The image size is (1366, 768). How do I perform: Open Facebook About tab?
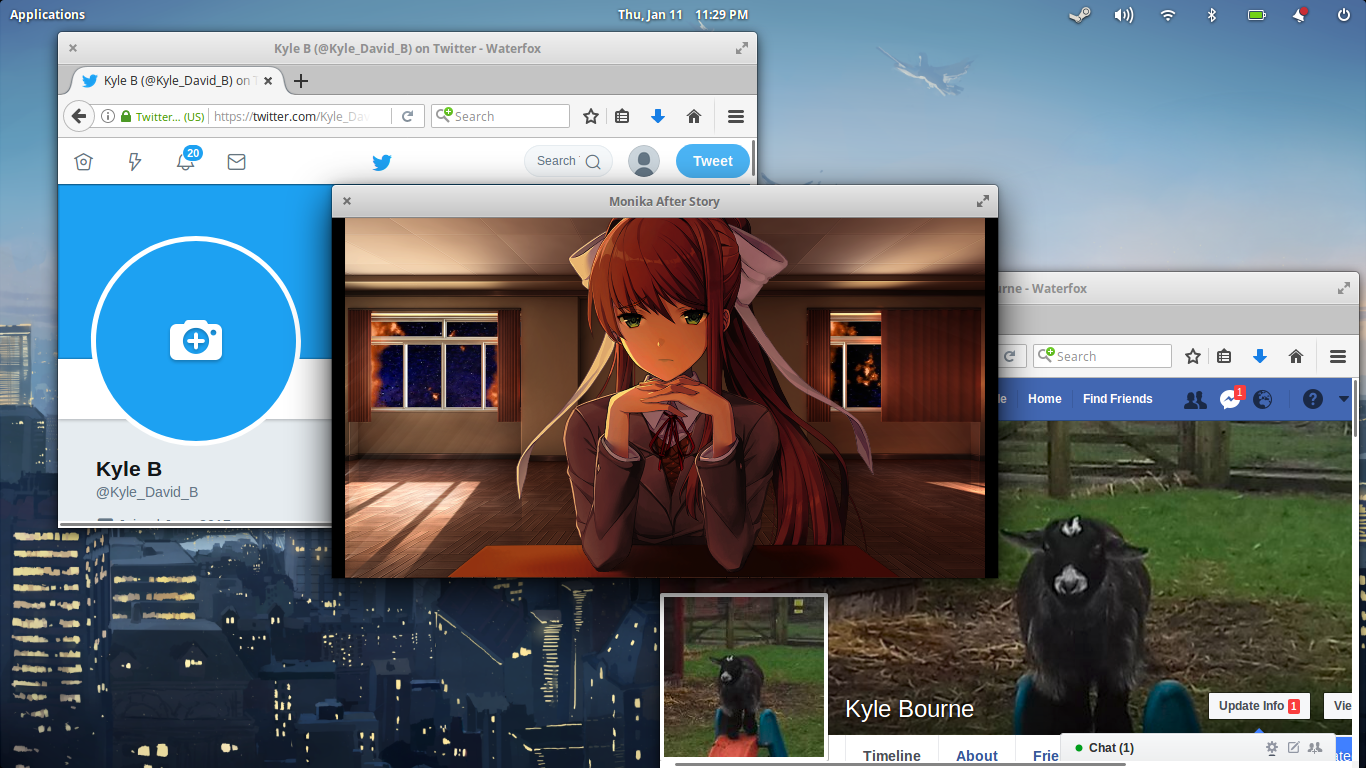coord(977,756)
